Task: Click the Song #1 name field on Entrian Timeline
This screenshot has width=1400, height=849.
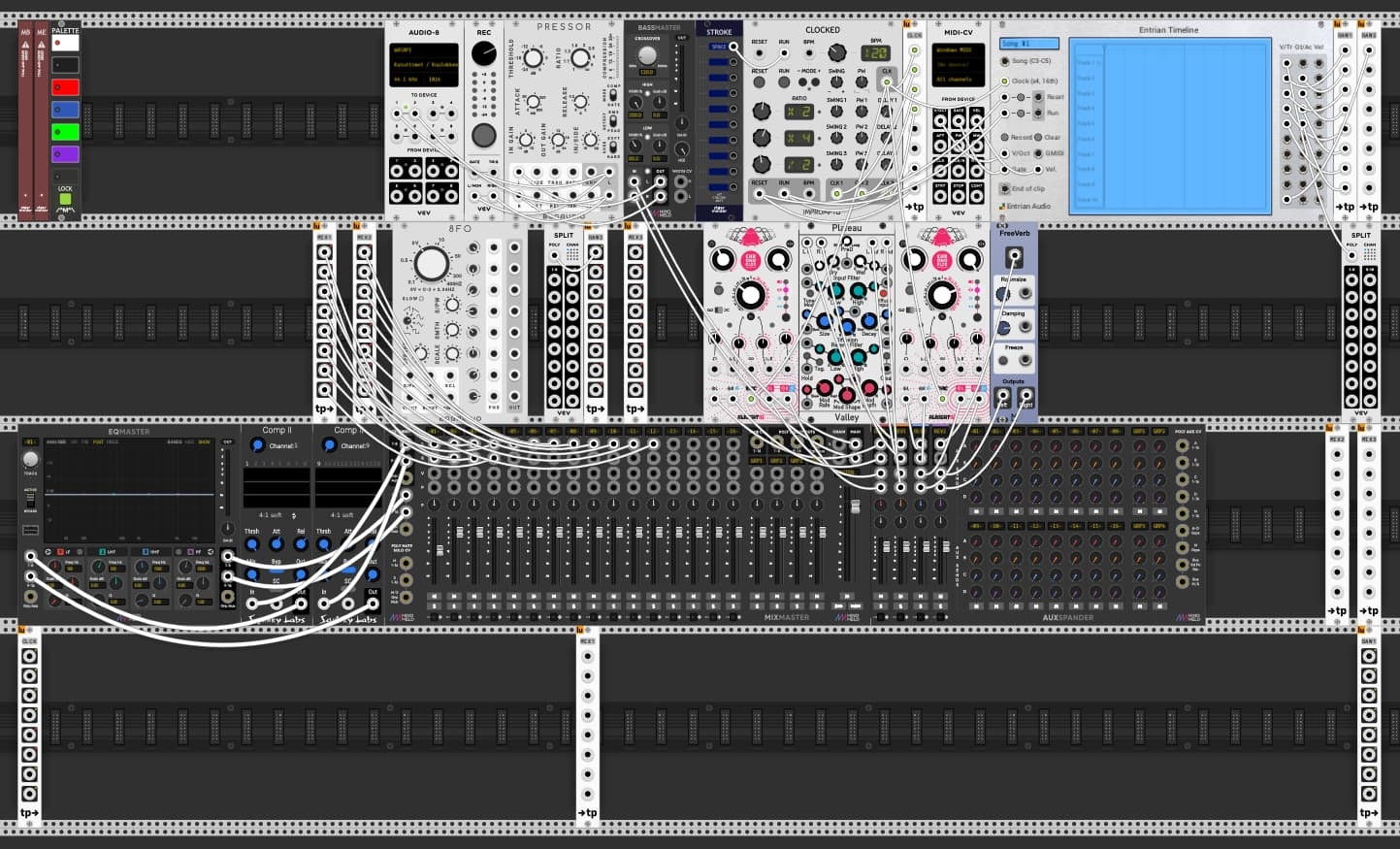Action: tap(1030, 42)
